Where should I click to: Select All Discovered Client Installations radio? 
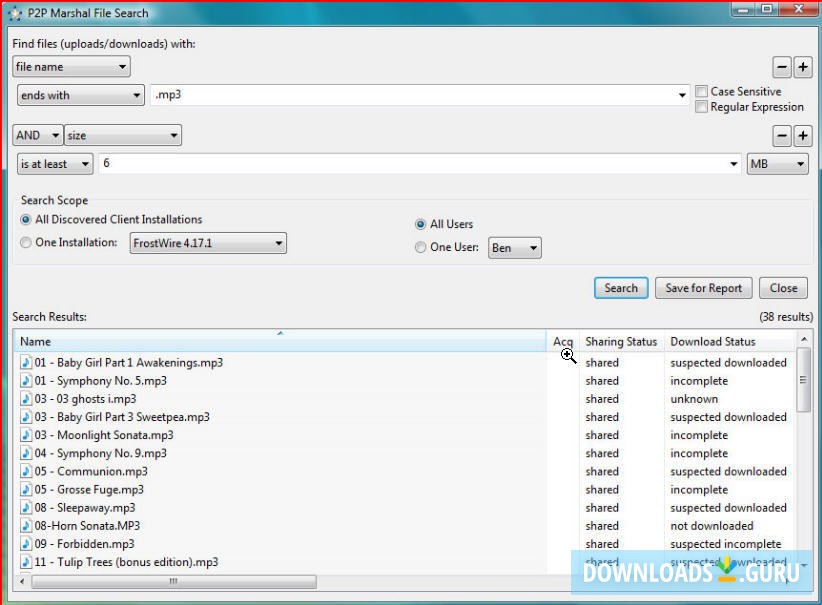25,219
